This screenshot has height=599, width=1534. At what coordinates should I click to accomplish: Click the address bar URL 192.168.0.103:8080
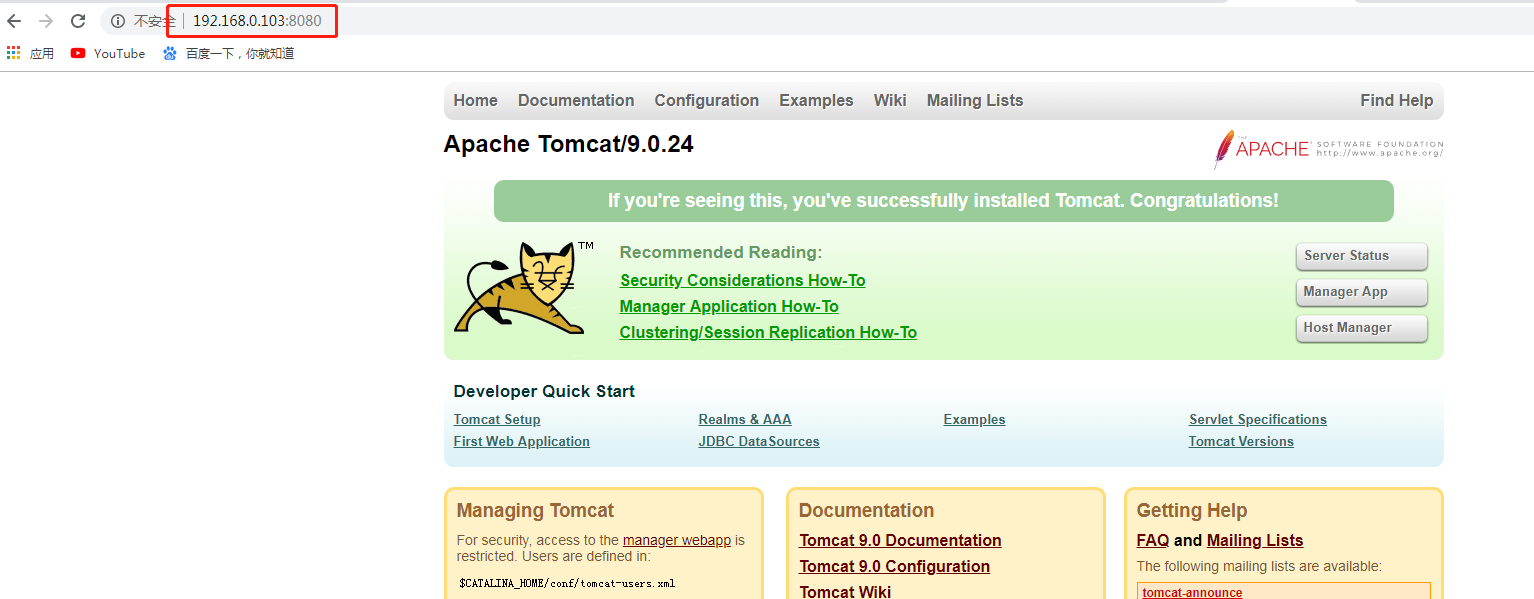pyautogui.click(x=257, y=21)
